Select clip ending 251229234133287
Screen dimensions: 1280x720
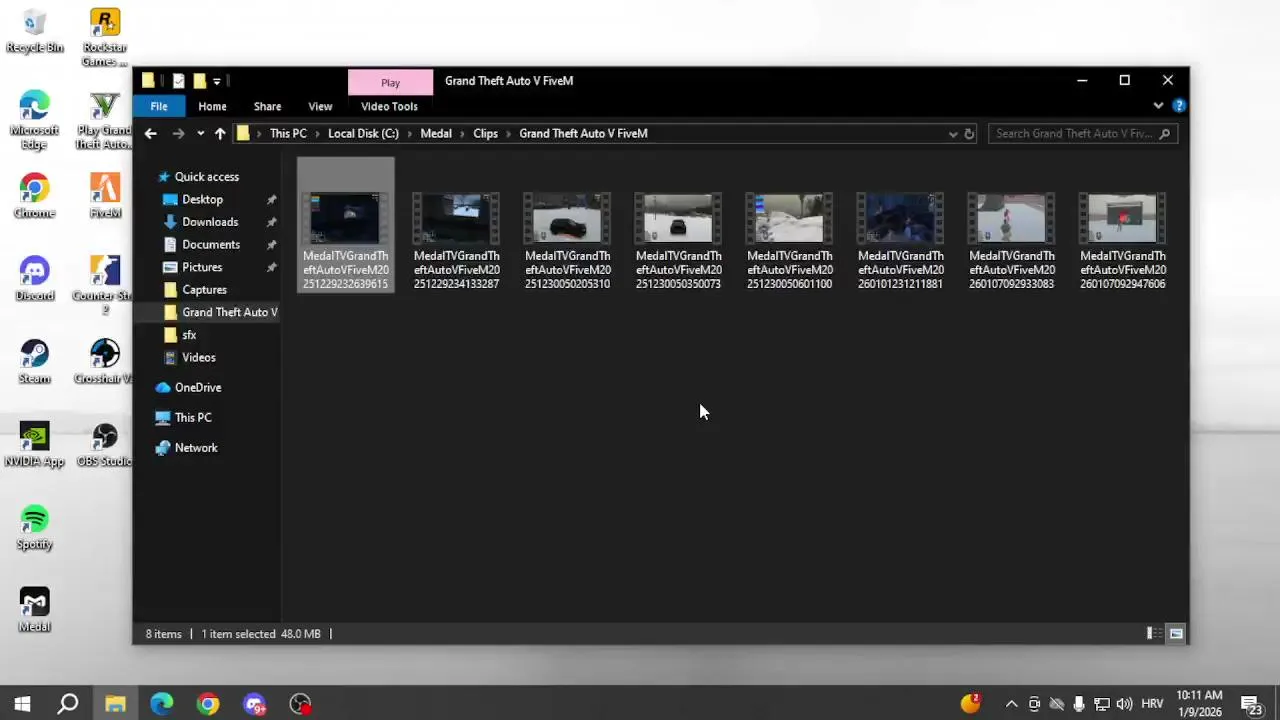(456, 241)
